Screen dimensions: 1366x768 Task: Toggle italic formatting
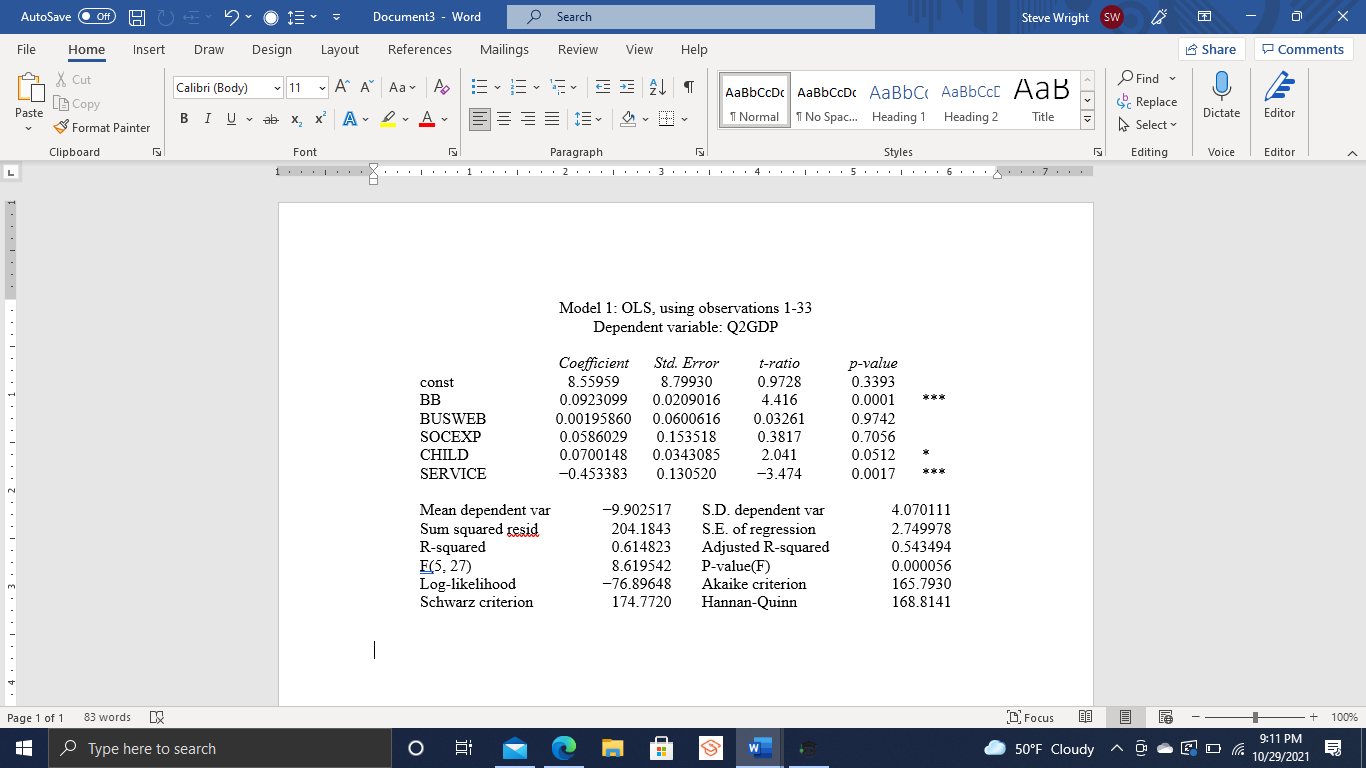207,119
